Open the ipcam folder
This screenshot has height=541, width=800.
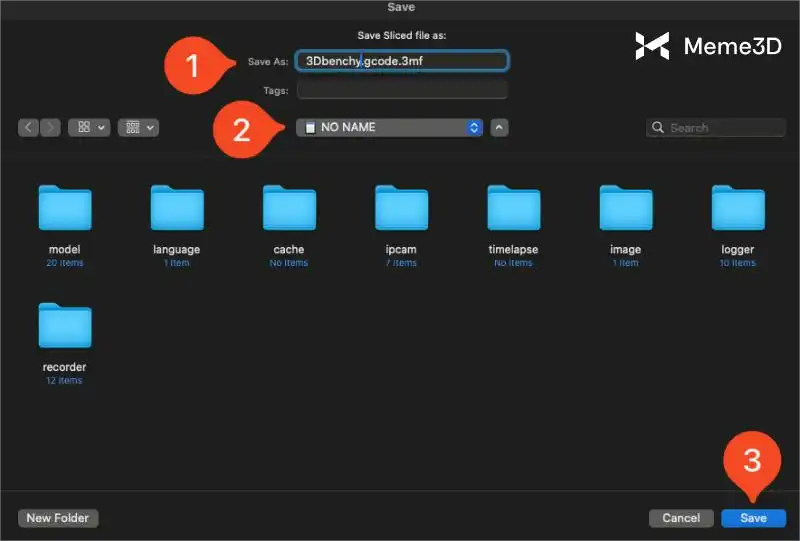pos(401,208)
